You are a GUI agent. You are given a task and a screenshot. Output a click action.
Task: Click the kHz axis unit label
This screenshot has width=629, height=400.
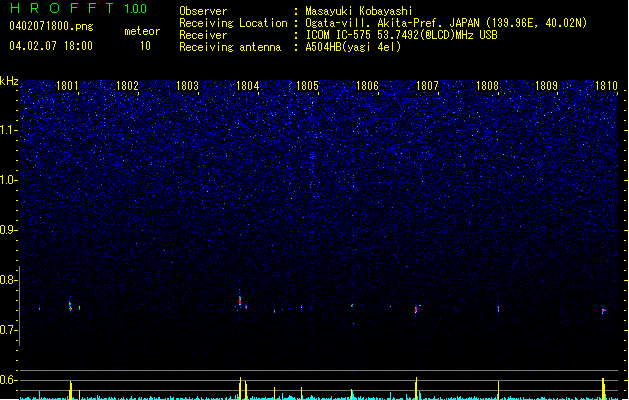(x=9, y=81)
